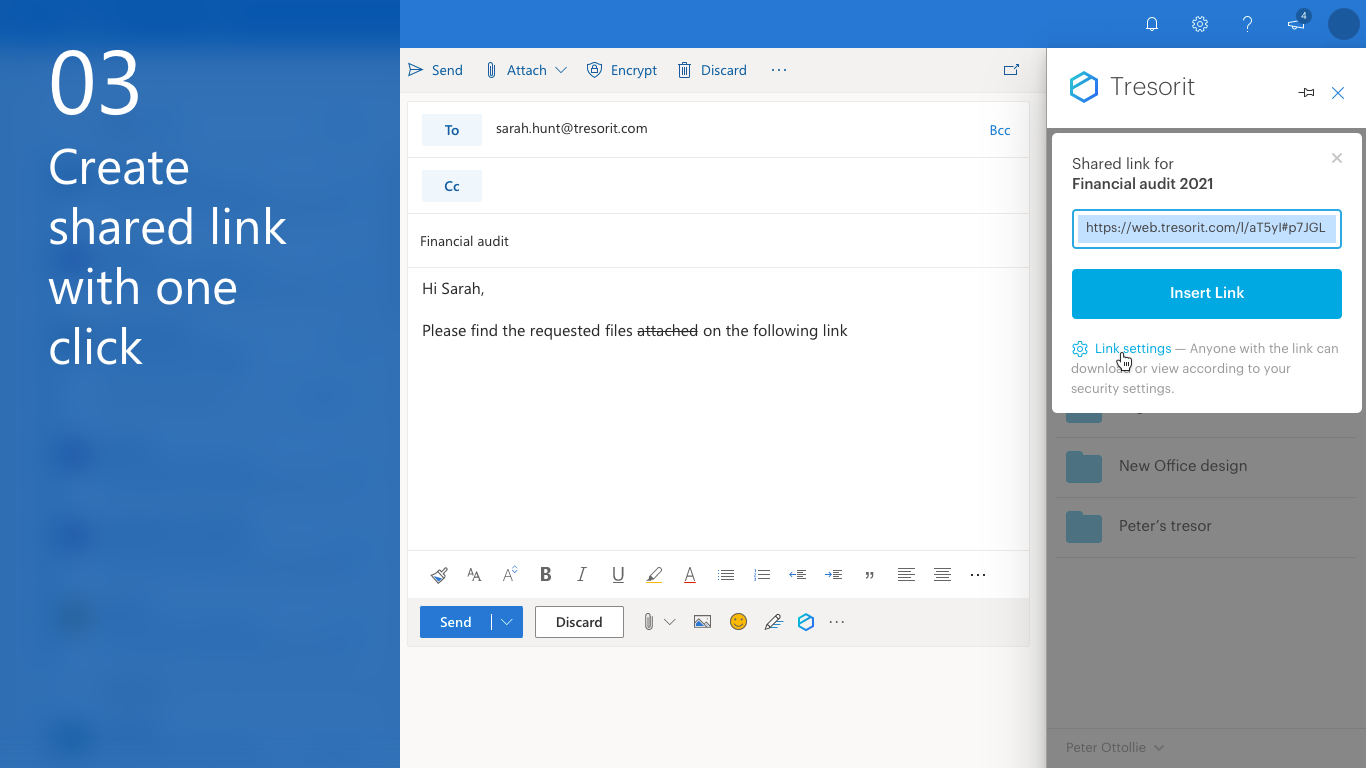Apply quote formatting
Viewport: 1366px width, 768px height.
pyautogui.click(x=869, y=575)
